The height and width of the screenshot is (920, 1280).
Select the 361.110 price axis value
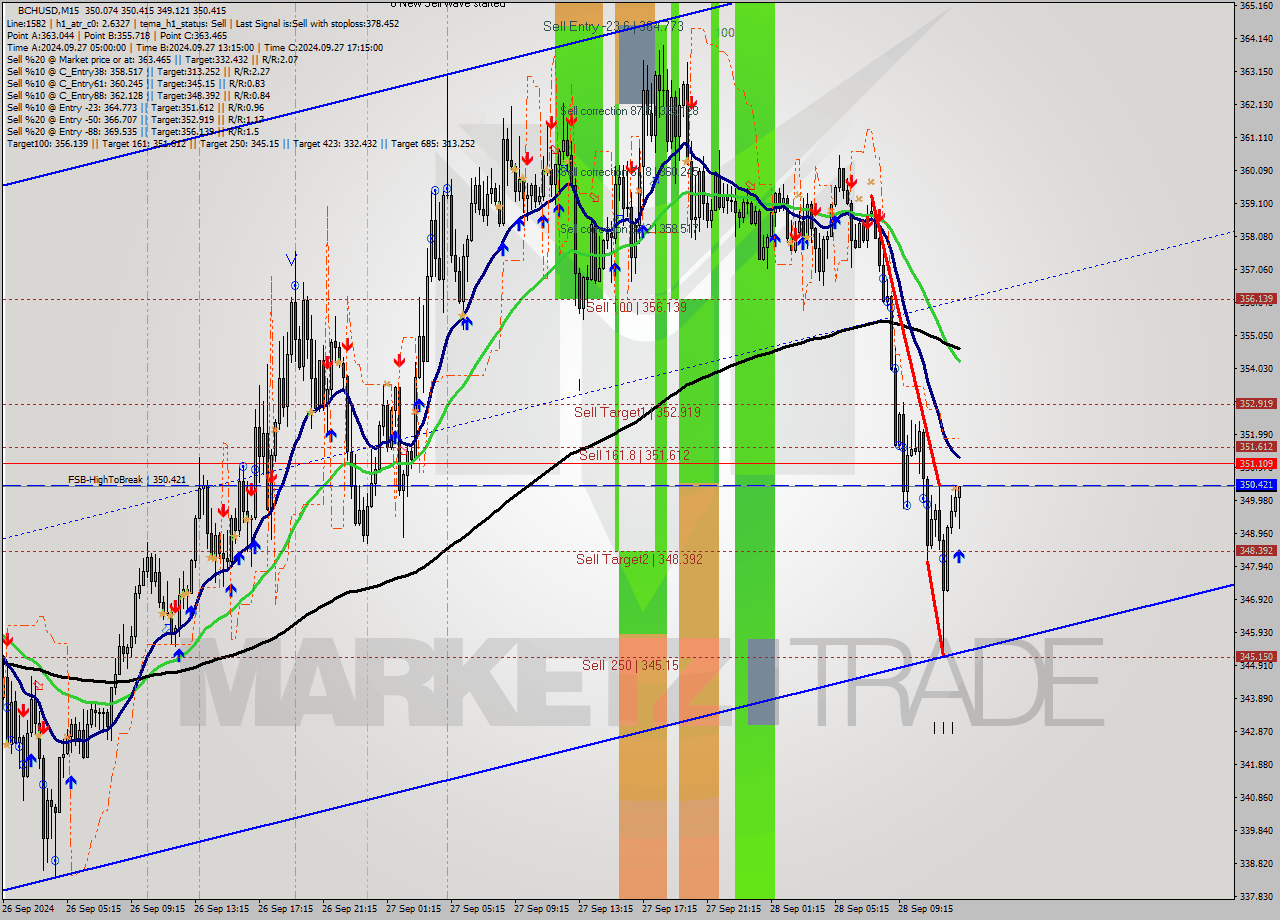click(1256, 138)
